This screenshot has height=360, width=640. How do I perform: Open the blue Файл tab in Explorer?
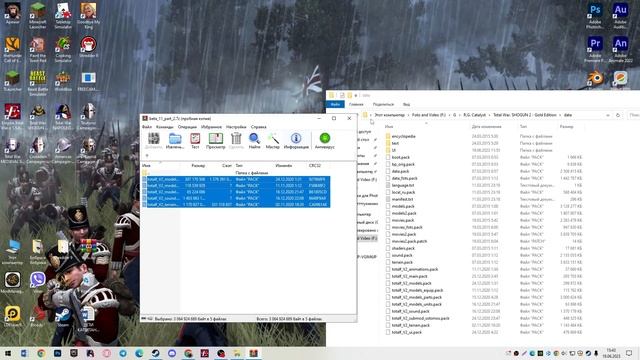(335, 104)
